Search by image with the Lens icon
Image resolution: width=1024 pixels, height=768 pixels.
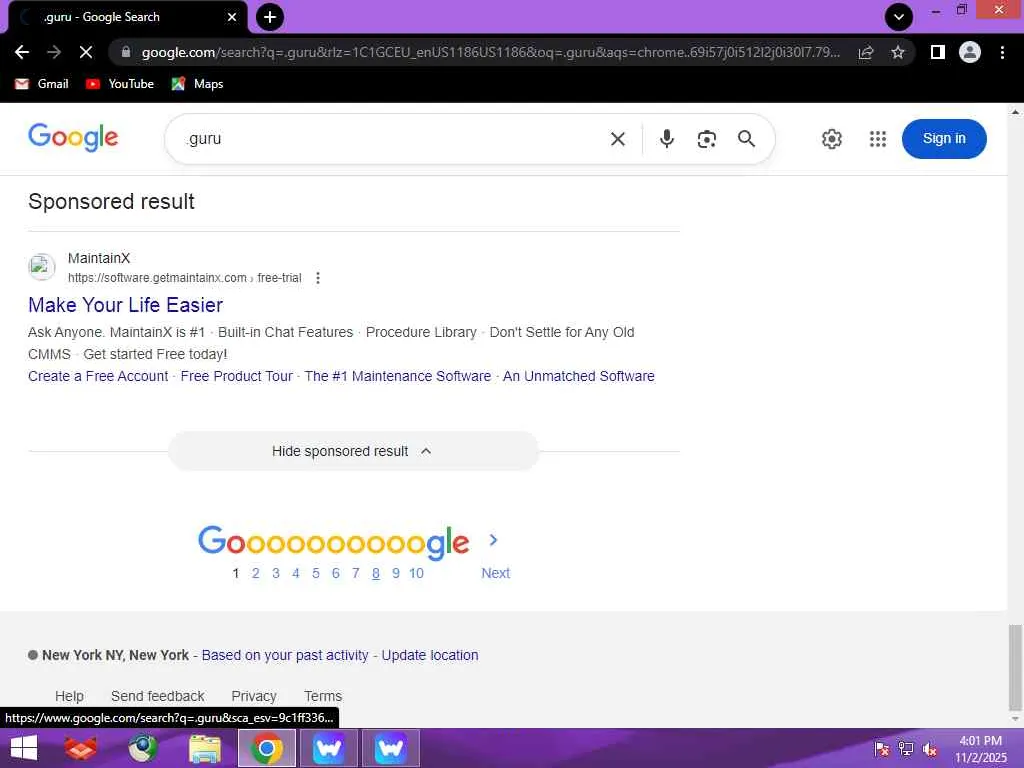click(707, 138)
